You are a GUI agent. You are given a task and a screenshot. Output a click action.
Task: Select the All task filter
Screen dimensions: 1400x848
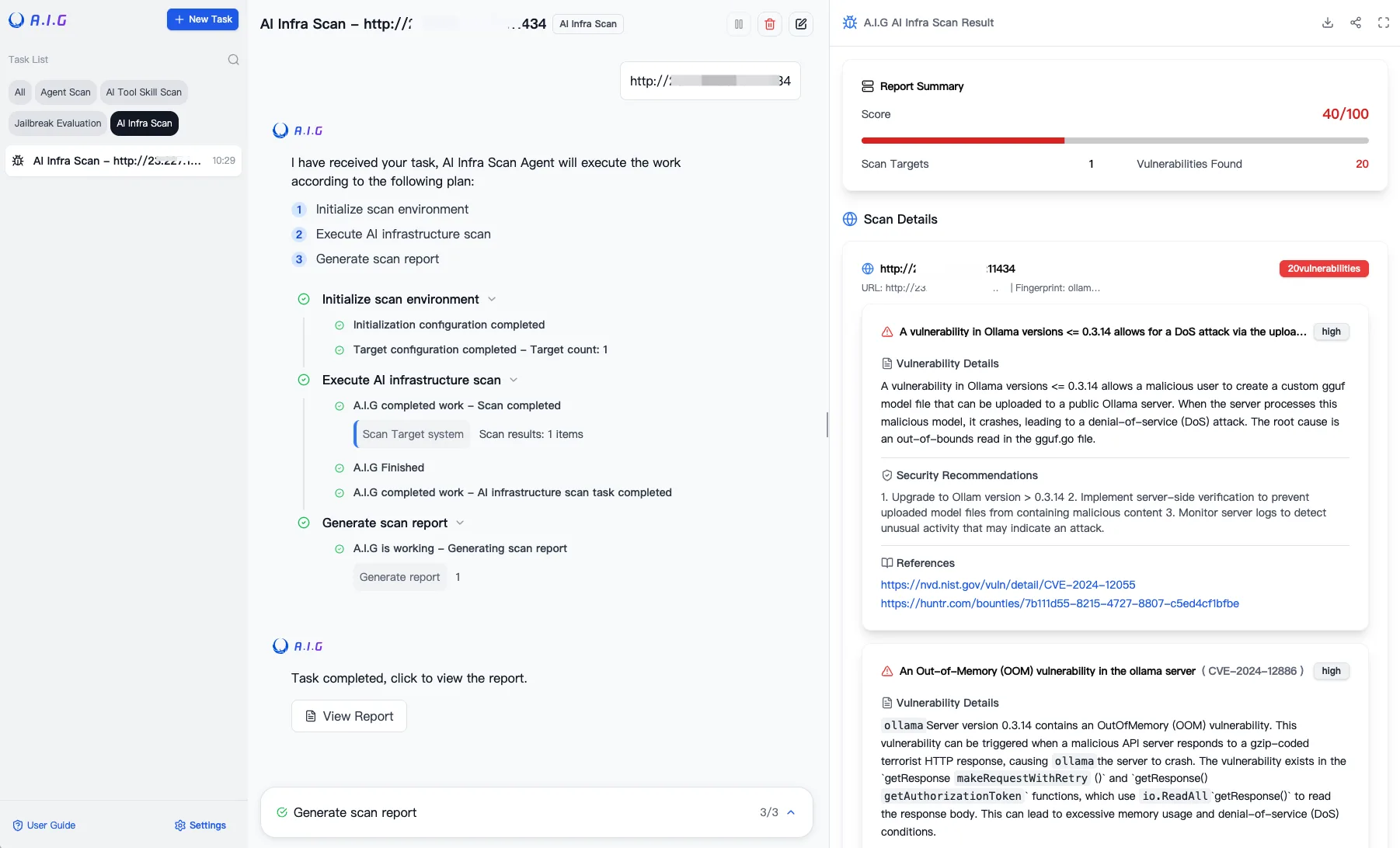click(20, 92)
